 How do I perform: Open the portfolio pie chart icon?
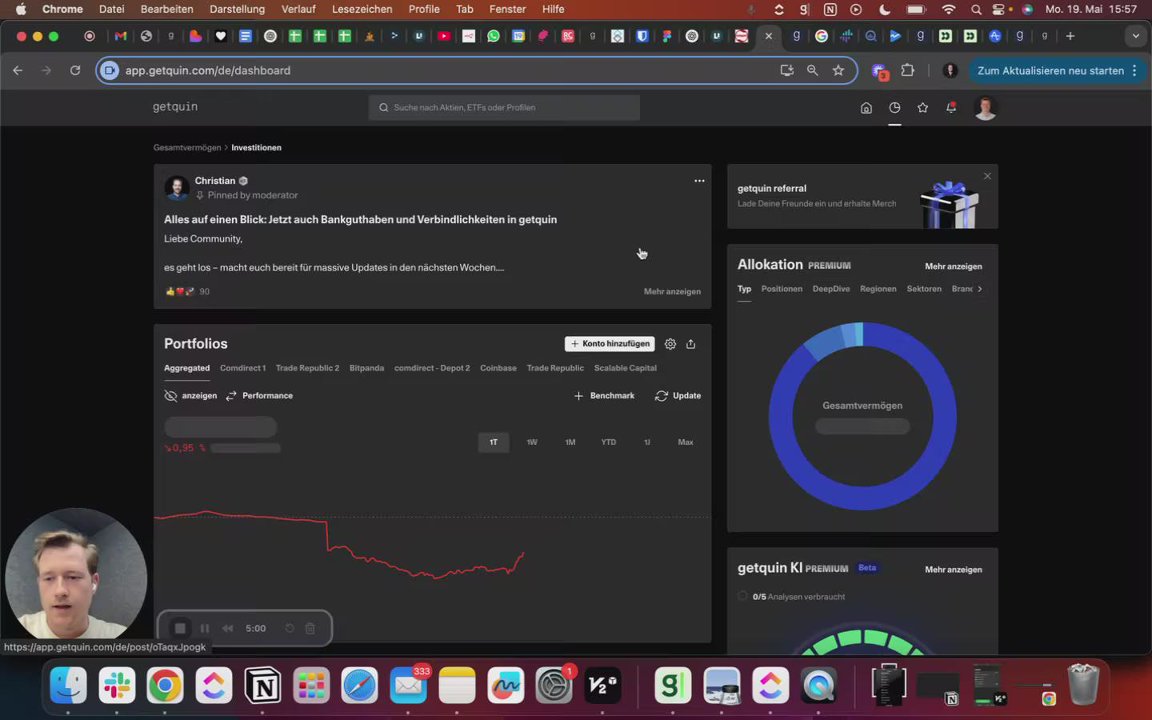tap(894, 108)
